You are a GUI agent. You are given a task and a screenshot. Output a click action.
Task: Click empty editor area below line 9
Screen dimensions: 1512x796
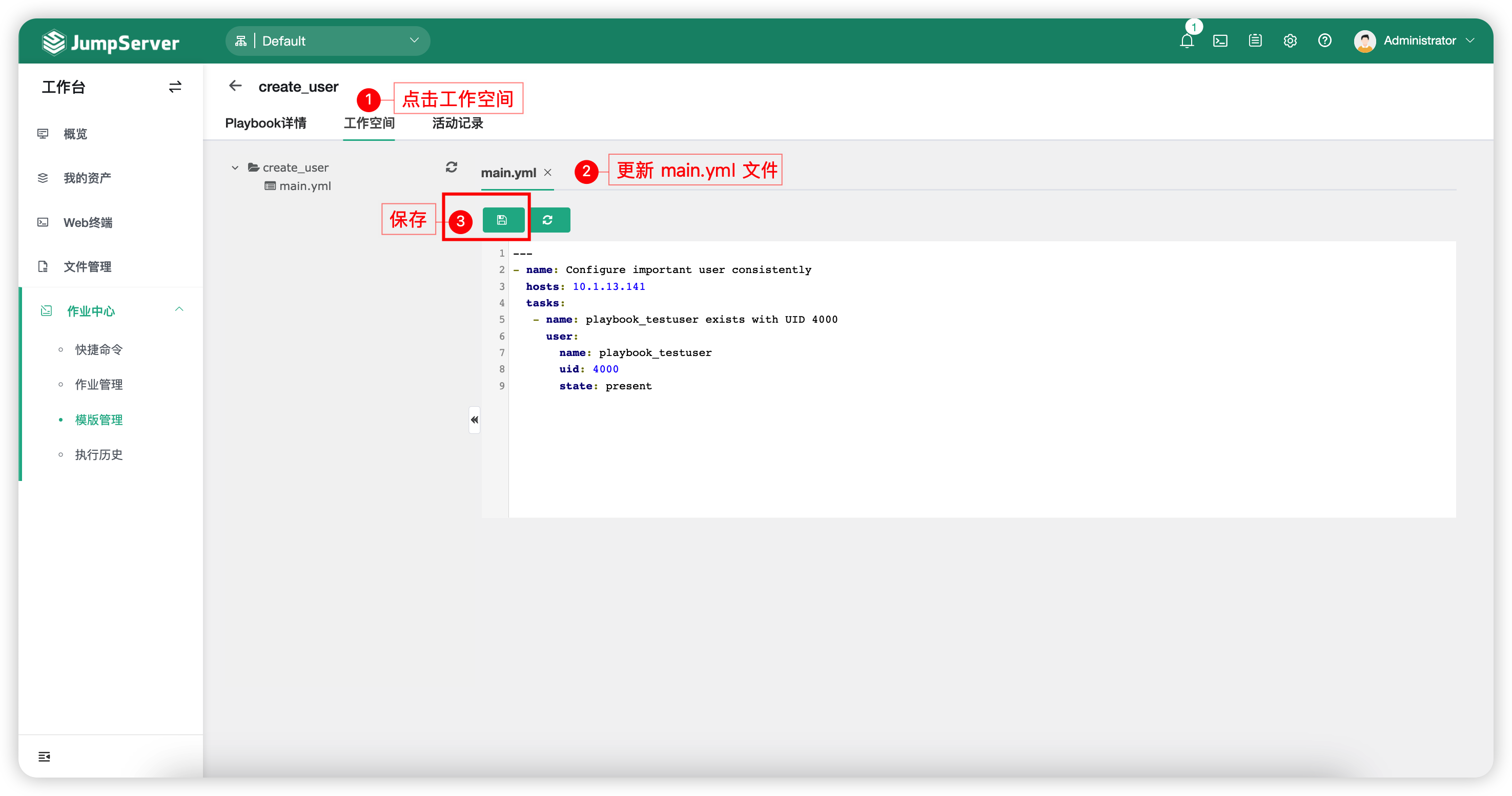coord(982,456)
